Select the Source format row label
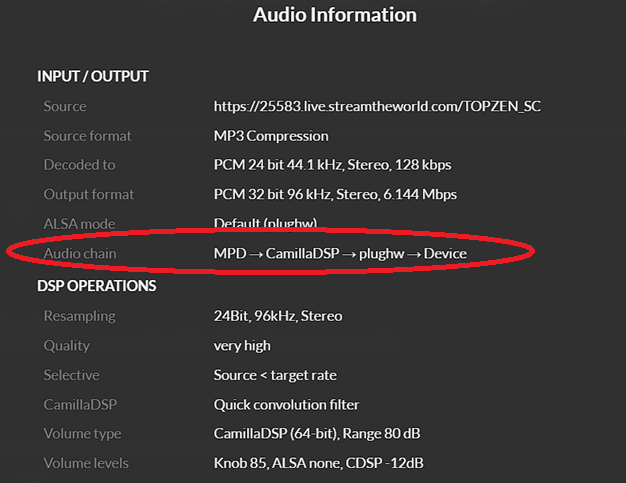 [87, 135]
